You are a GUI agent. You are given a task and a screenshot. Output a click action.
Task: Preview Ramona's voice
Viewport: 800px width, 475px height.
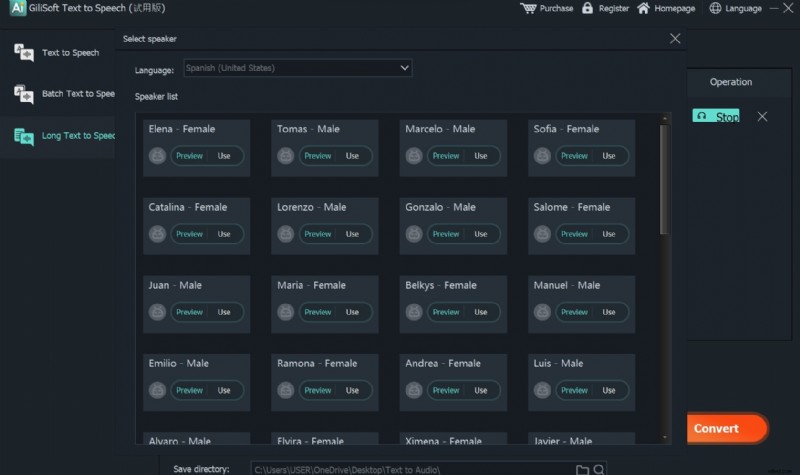(x=318, y=390)
